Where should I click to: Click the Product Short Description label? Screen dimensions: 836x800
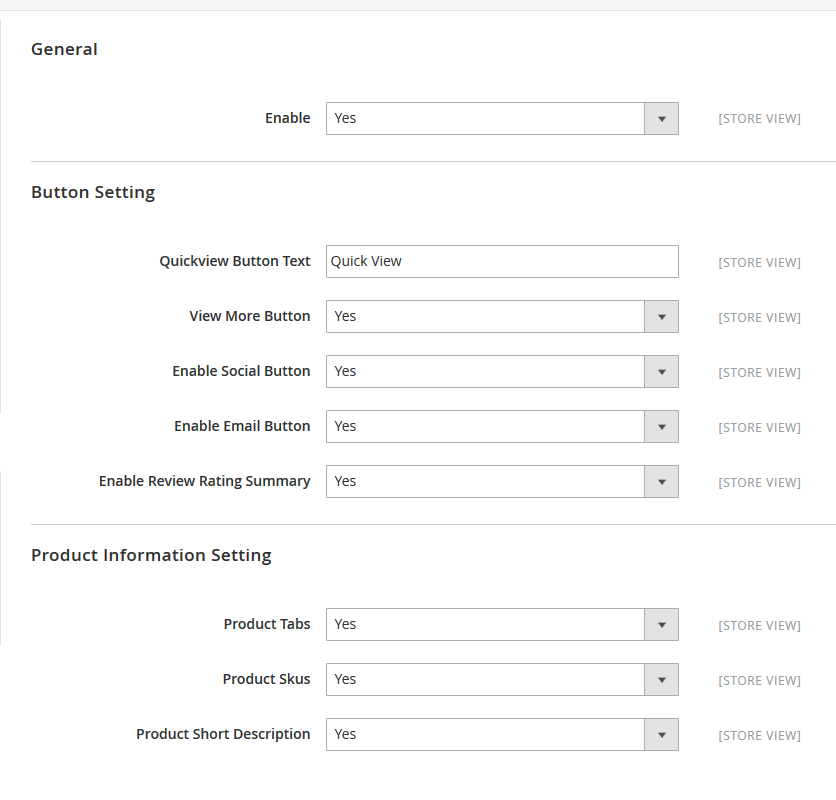tap(223, 734)
